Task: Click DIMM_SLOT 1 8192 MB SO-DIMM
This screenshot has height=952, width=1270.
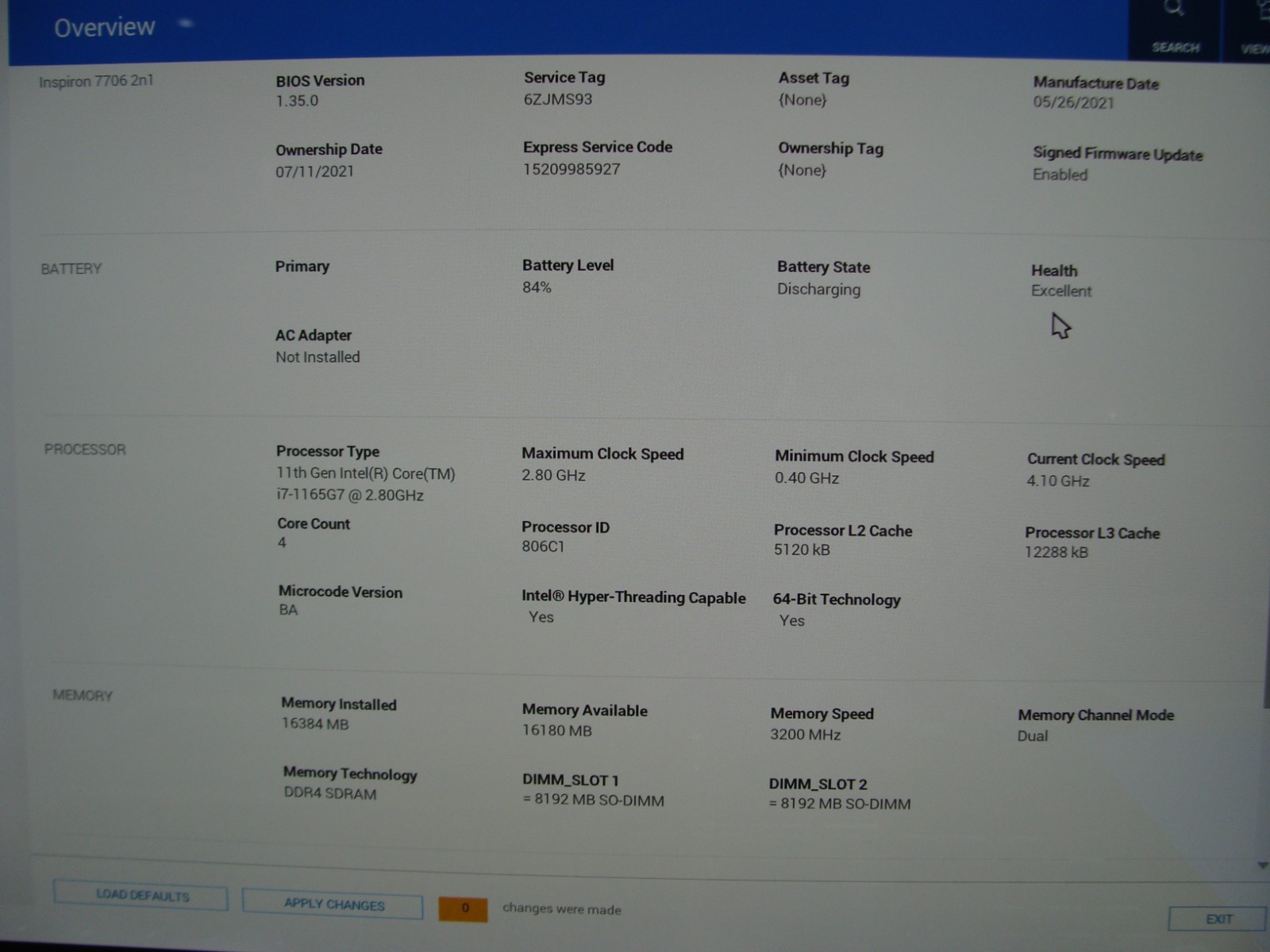Action: 593,800
